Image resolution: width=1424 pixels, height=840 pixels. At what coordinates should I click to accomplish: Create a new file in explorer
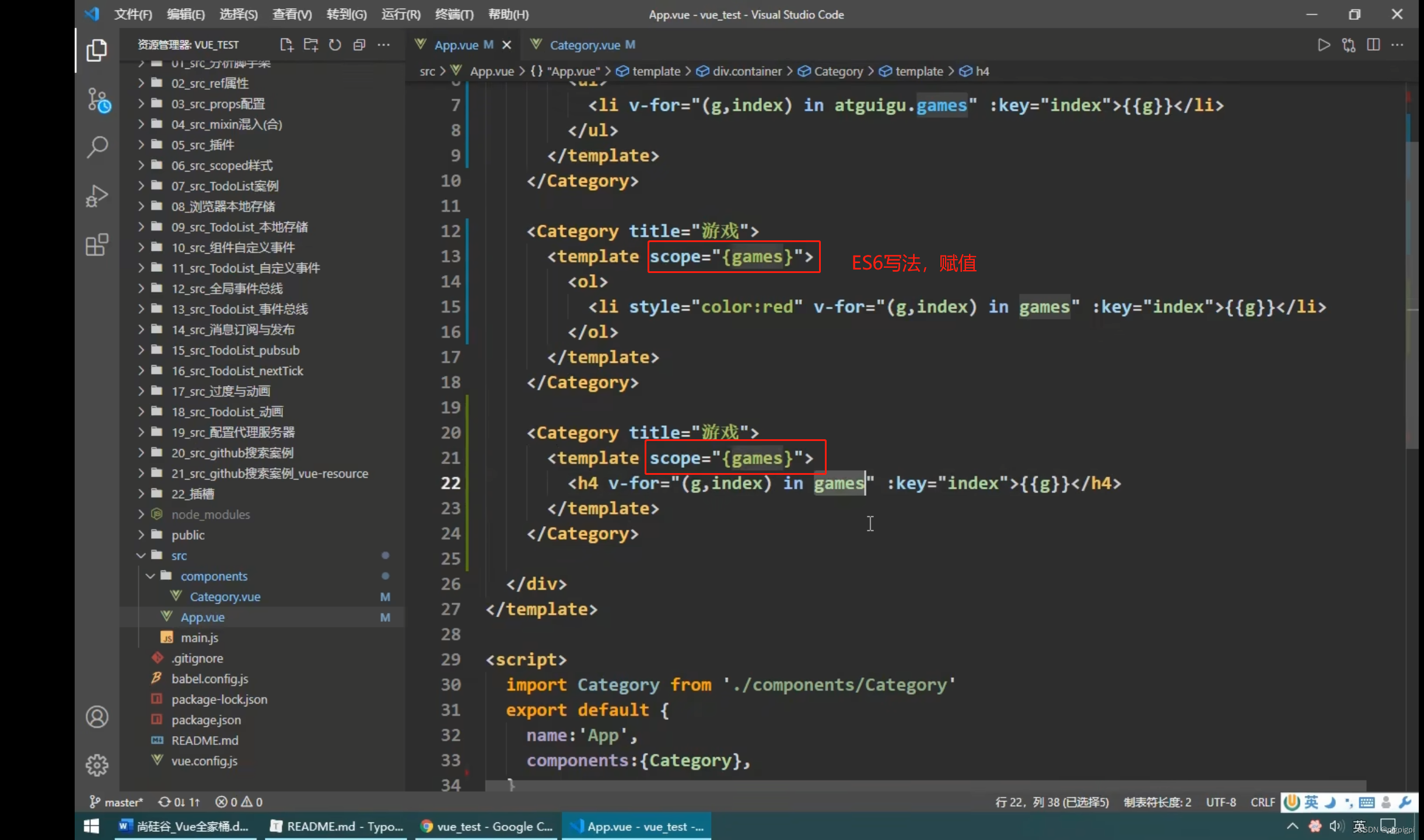coord(286,45)
